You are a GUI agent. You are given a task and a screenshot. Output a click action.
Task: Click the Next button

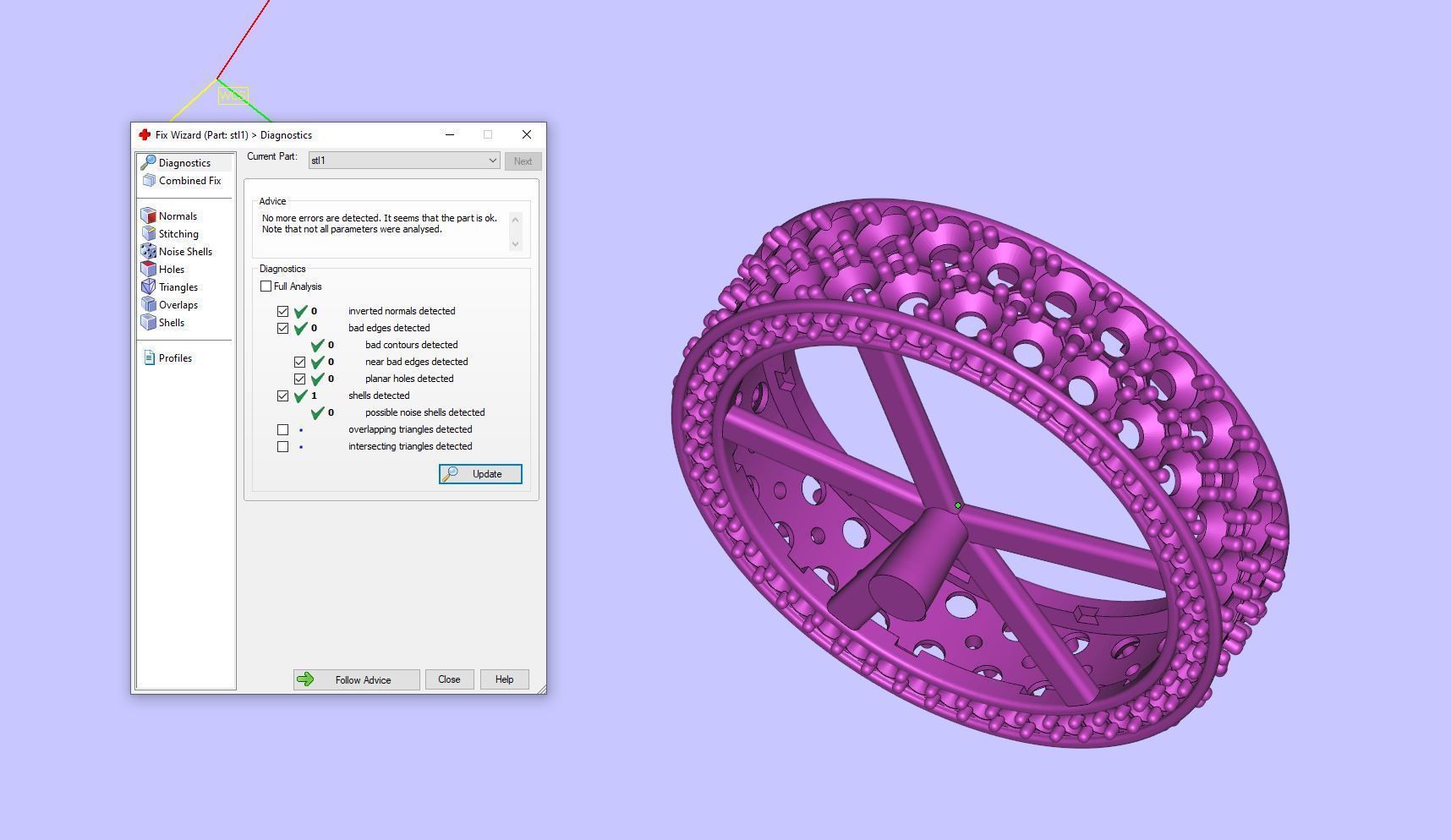(523, 161)
